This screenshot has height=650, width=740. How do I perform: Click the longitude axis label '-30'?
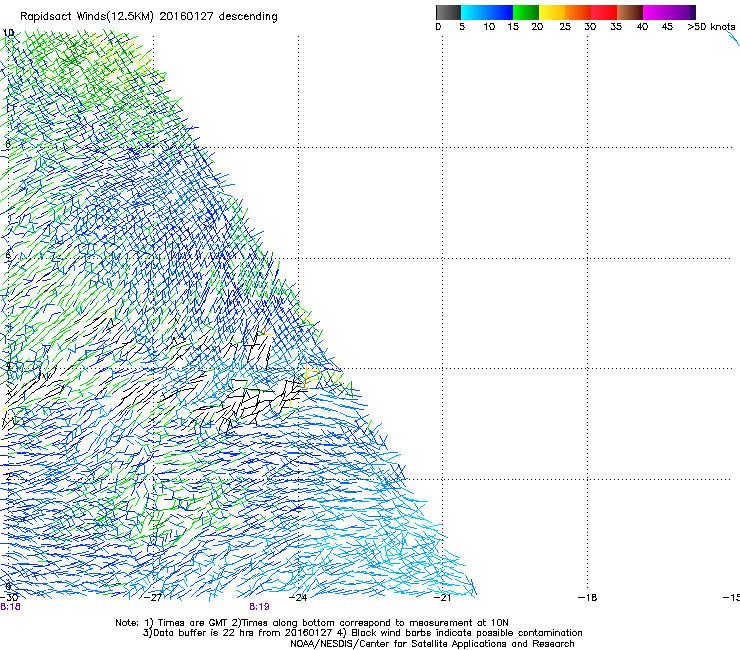(9, 598)
